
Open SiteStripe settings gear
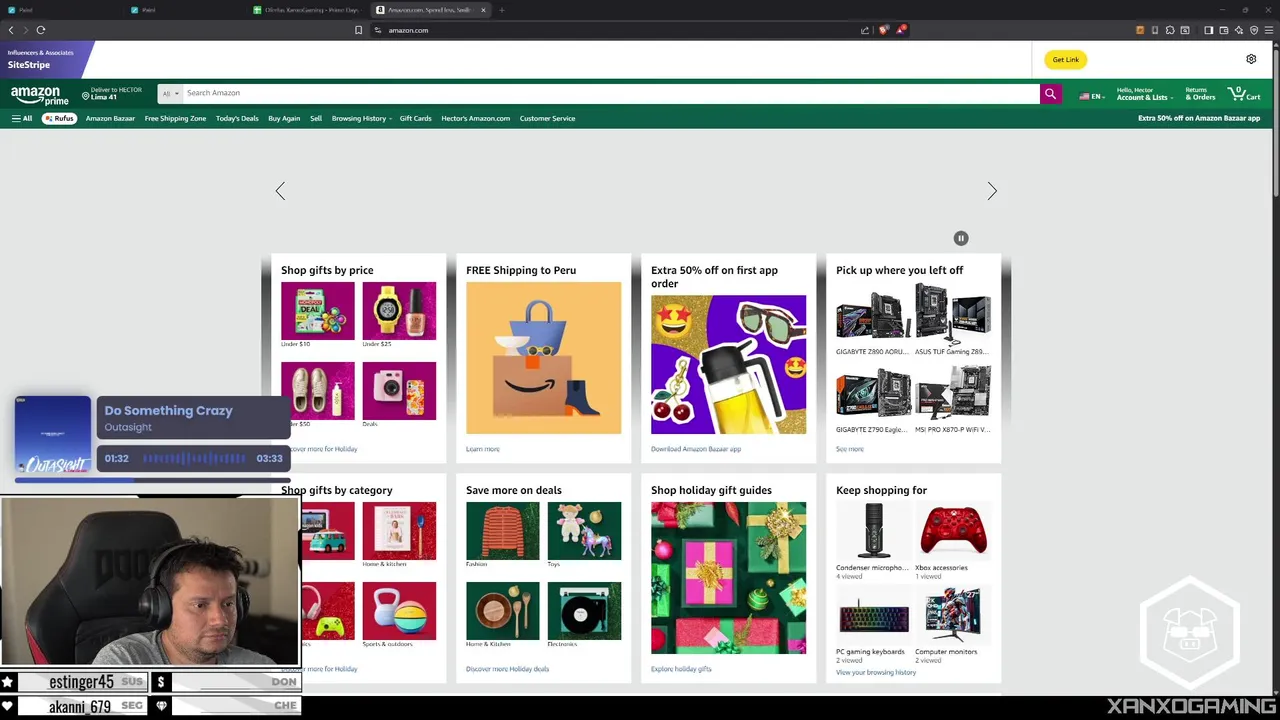click(1251, 59)
